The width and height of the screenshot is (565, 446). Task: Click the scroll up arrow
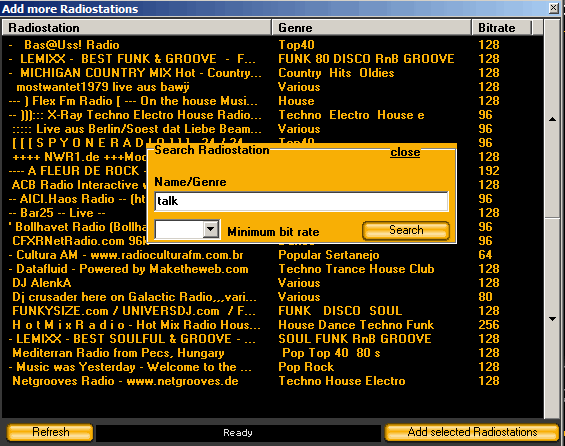click(552, 119)
